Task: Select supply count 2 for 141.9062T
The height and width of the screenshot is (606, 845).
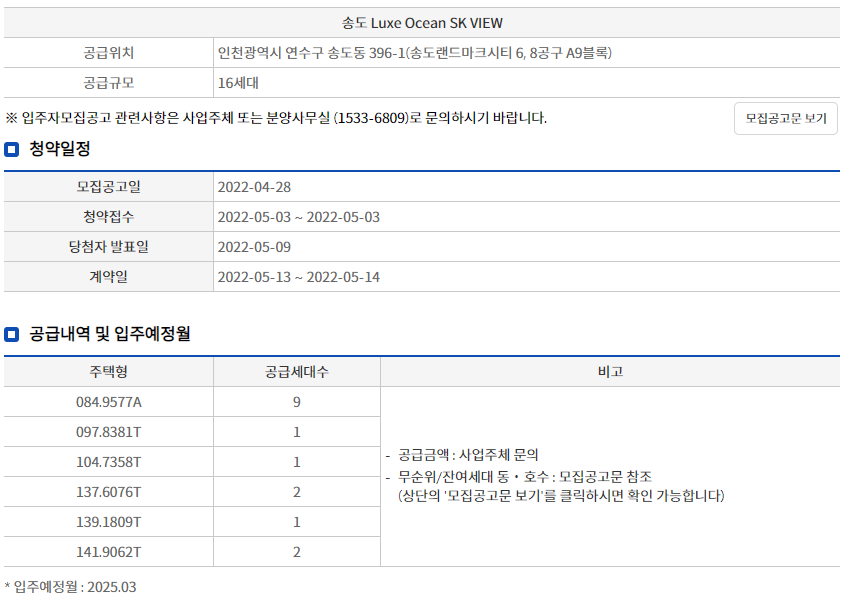Action: pyautogui.click(x=297, y=552)
